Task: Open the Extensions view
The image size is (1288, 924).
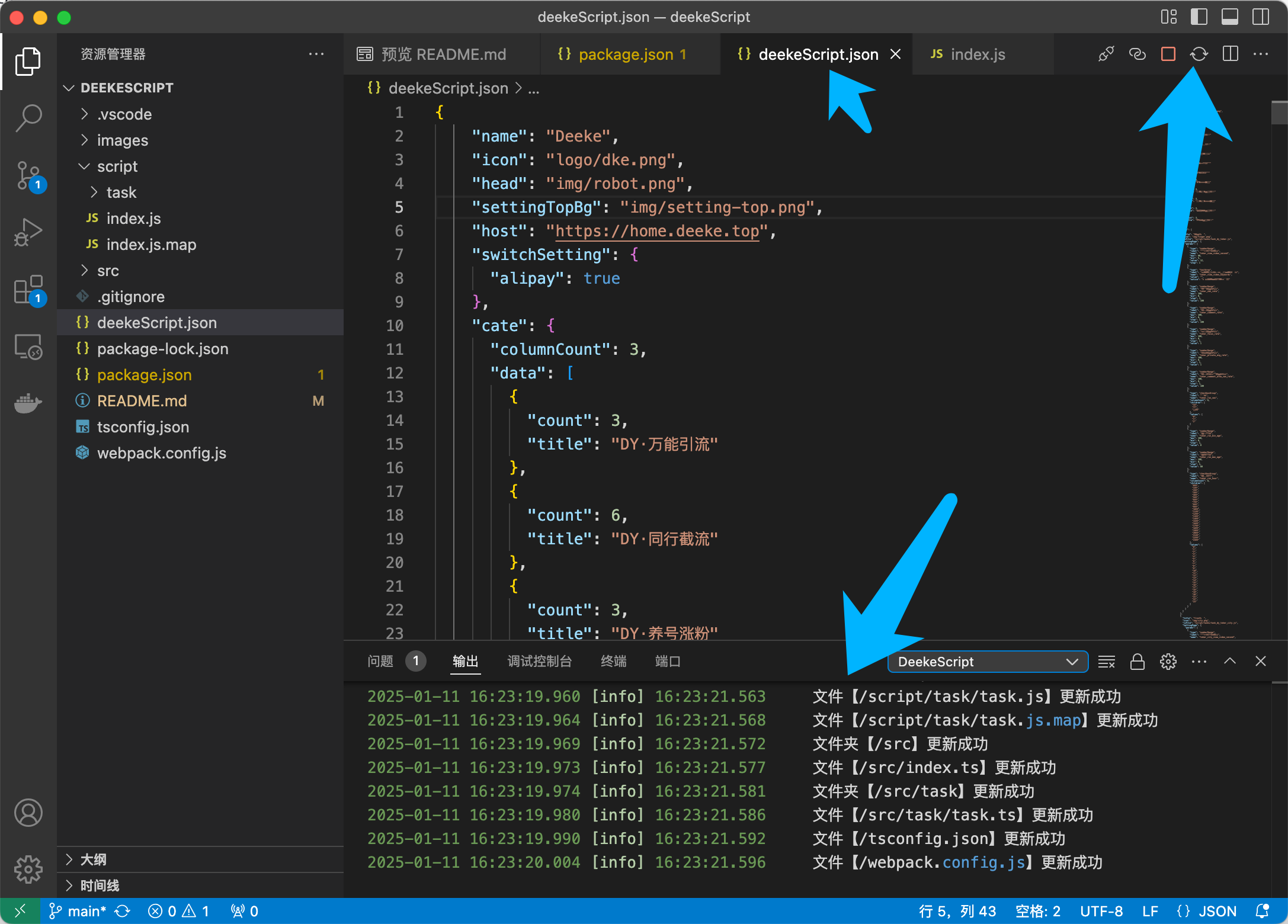Action: [x=28, y=289]
